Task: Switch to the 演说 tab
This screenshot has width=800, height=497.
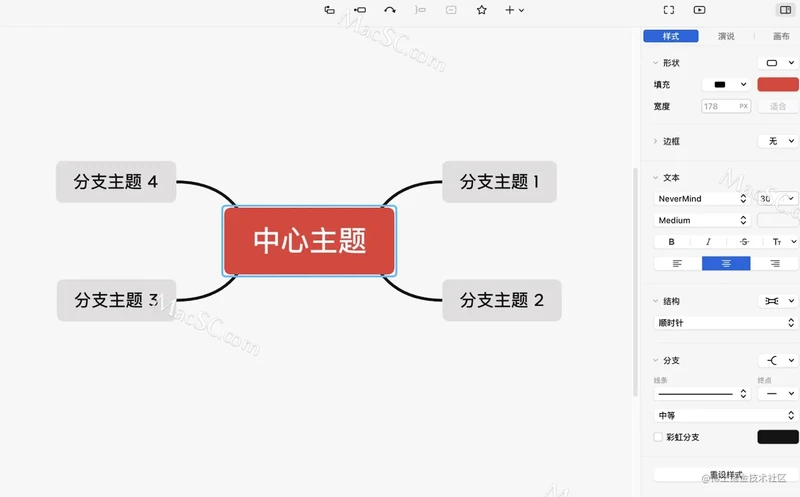Action: tap(726, 36)
